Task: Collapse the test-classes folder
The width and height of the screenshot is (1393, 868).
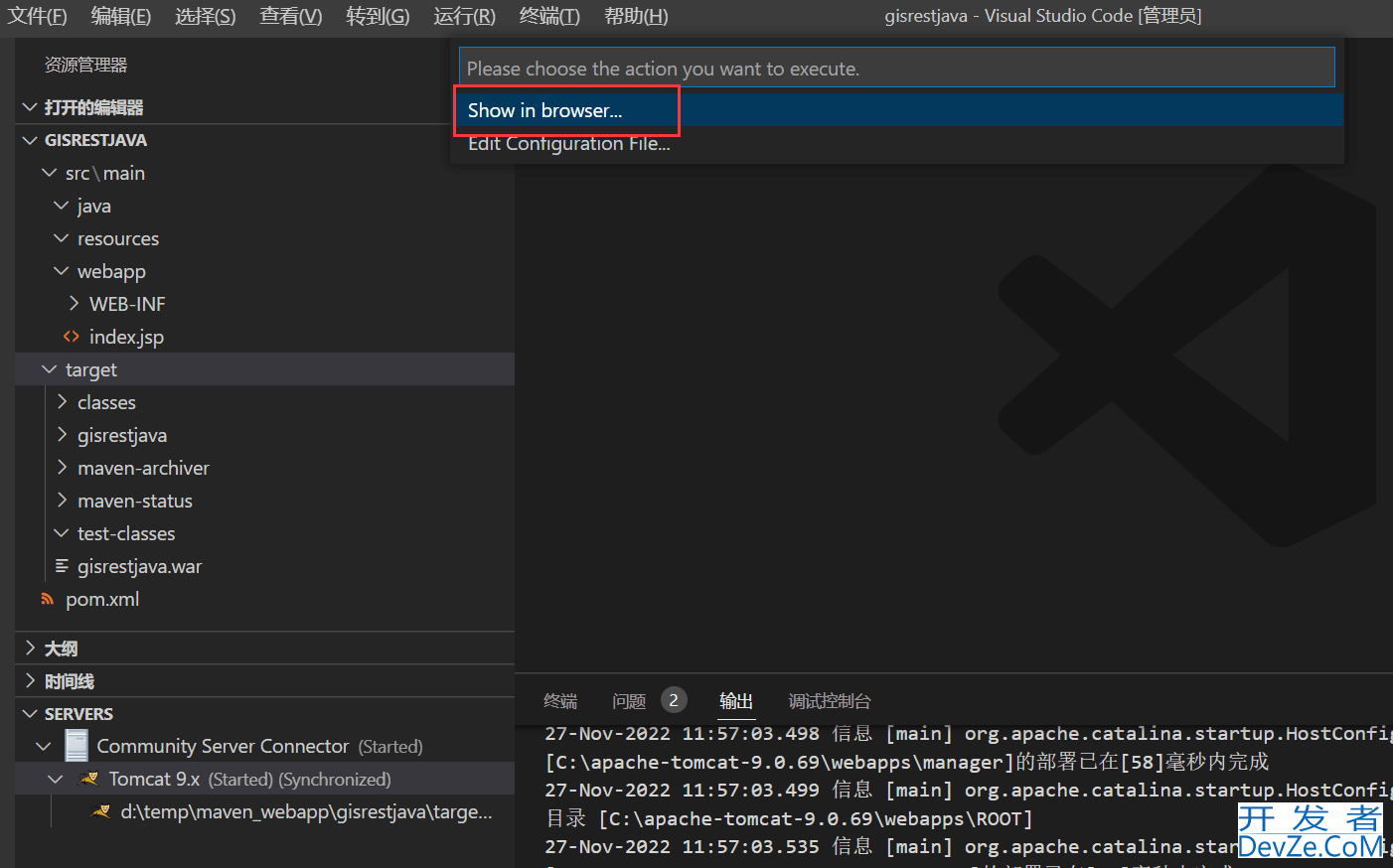Action: click(x=62, y=533)
